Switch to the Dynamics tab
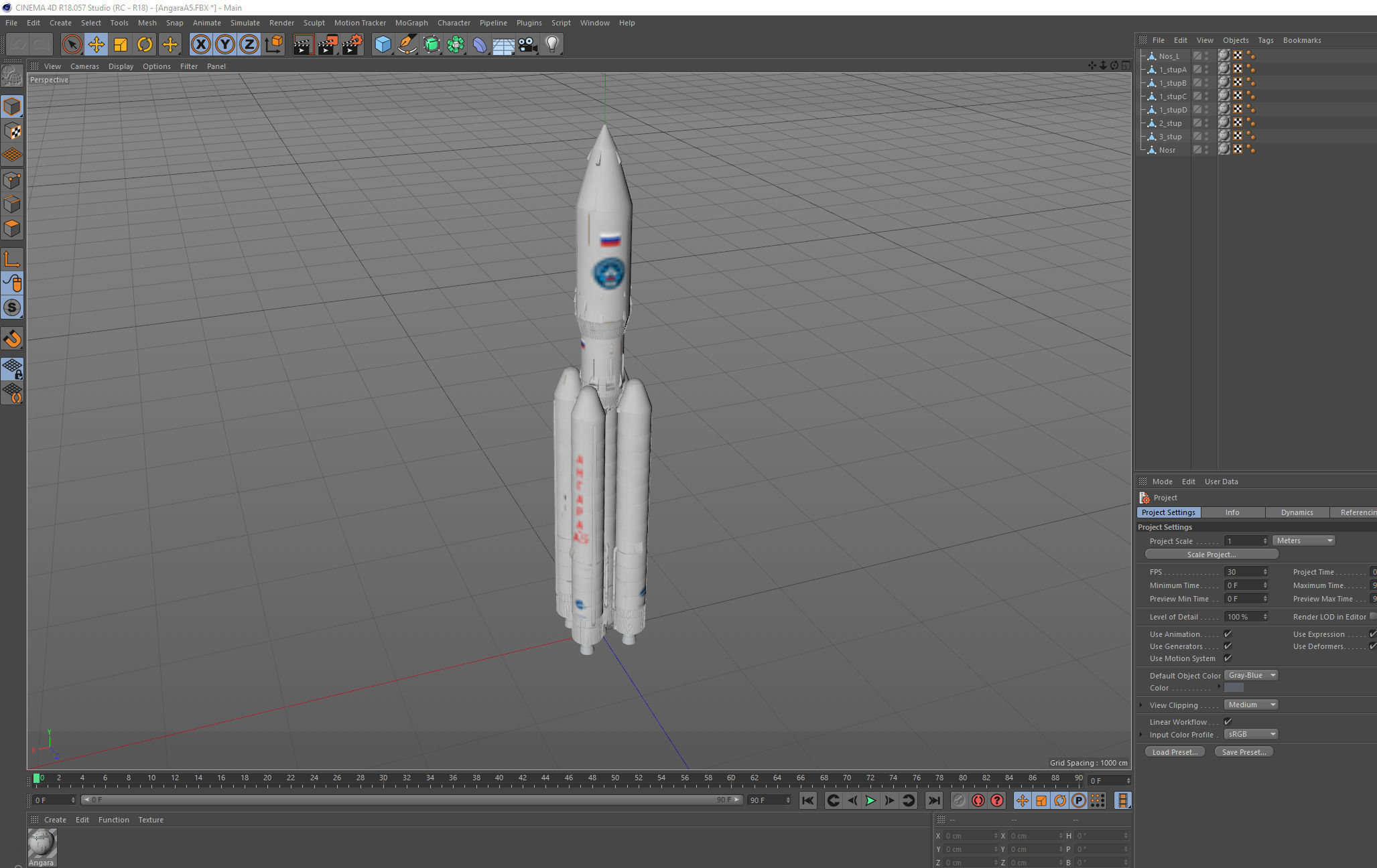The height and width of the screenshot is (868, 1377). click(1297, 512)
